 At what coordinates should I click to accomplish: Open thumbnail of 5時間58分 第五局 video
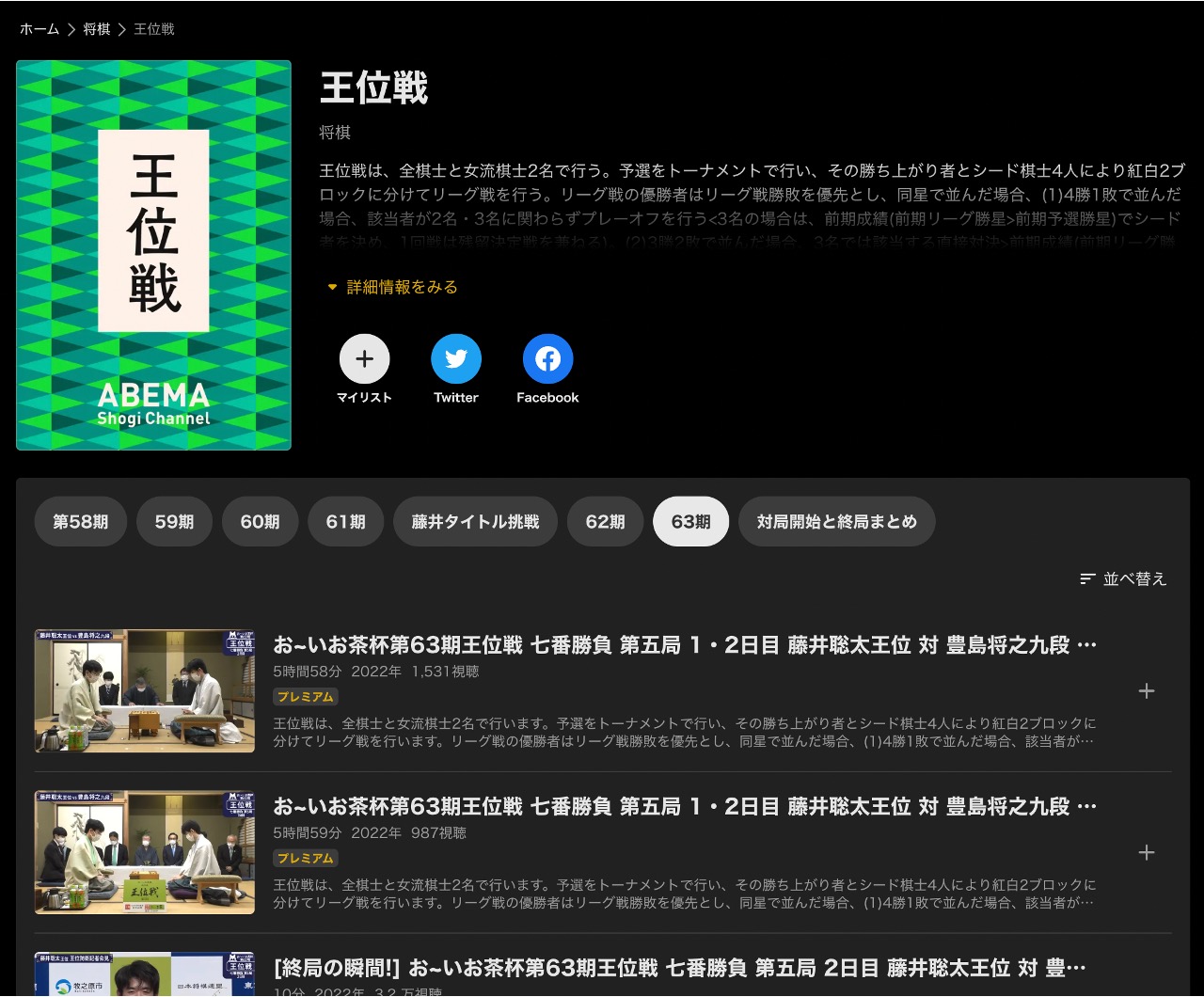(145, 691)
